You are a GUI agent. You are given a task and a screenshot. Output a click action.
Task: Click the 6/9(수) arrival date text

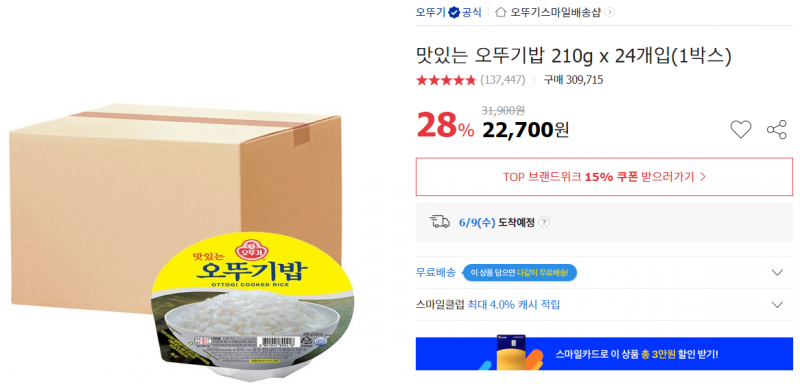pos(477,223)
